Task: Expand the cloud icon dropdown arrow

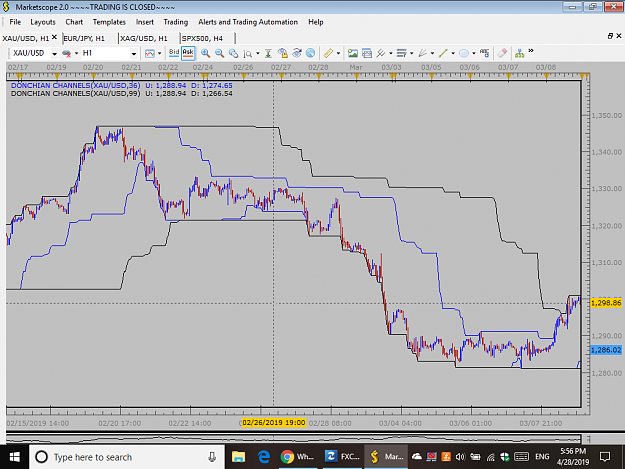Action: (76, 53)
